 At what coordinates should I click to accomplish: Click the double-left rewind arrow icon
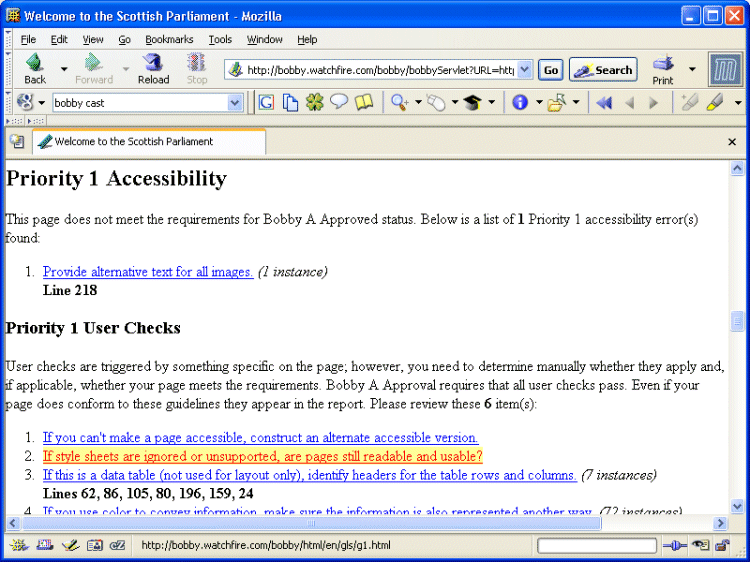coord(605,103)
